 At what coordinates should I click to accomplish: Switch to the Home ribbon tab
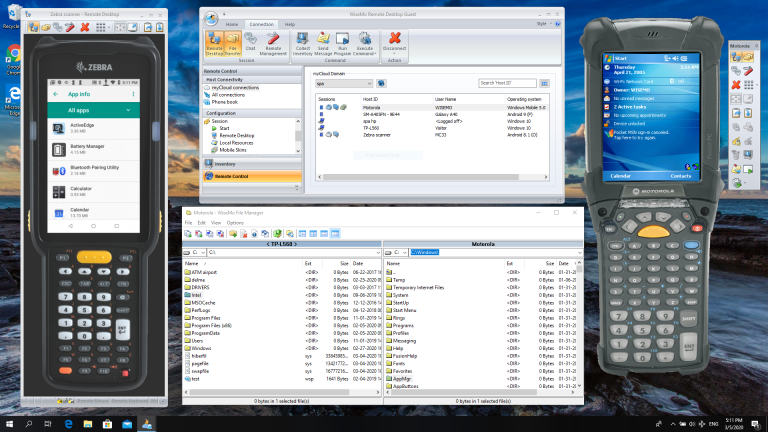pyautogui.click(x=231, y=22)
